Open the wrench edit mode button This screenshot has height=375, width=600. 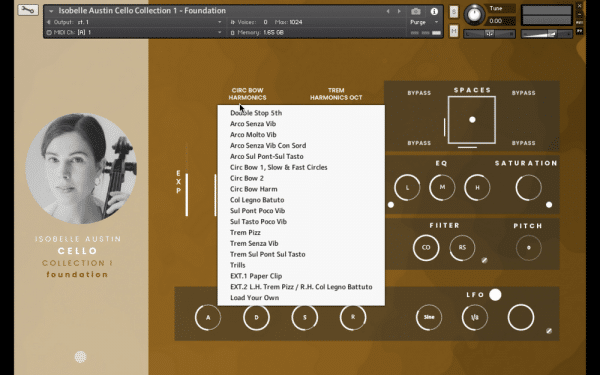[x=28, y=10]
